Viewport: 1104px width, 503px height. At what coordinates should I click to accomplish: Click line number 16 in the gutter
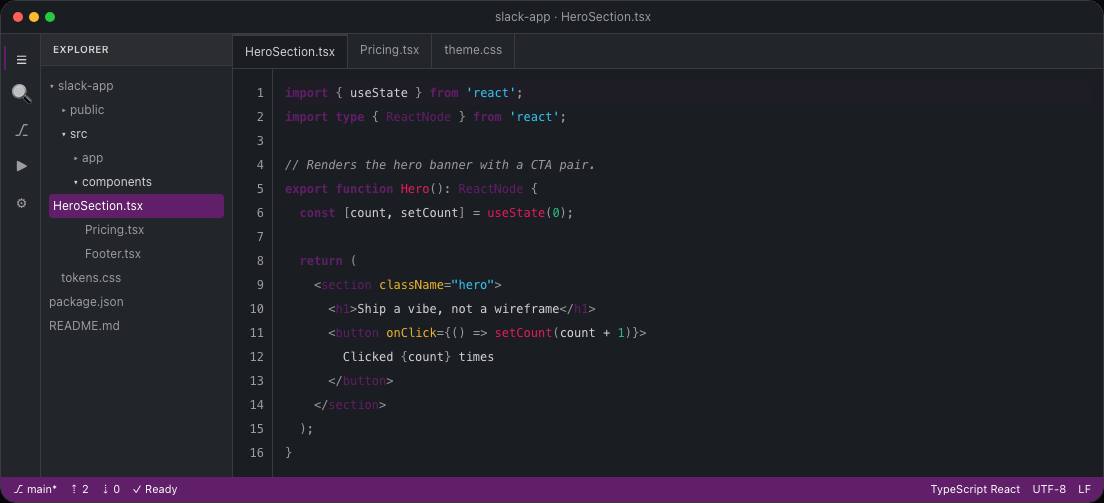(x=257, y=452)
